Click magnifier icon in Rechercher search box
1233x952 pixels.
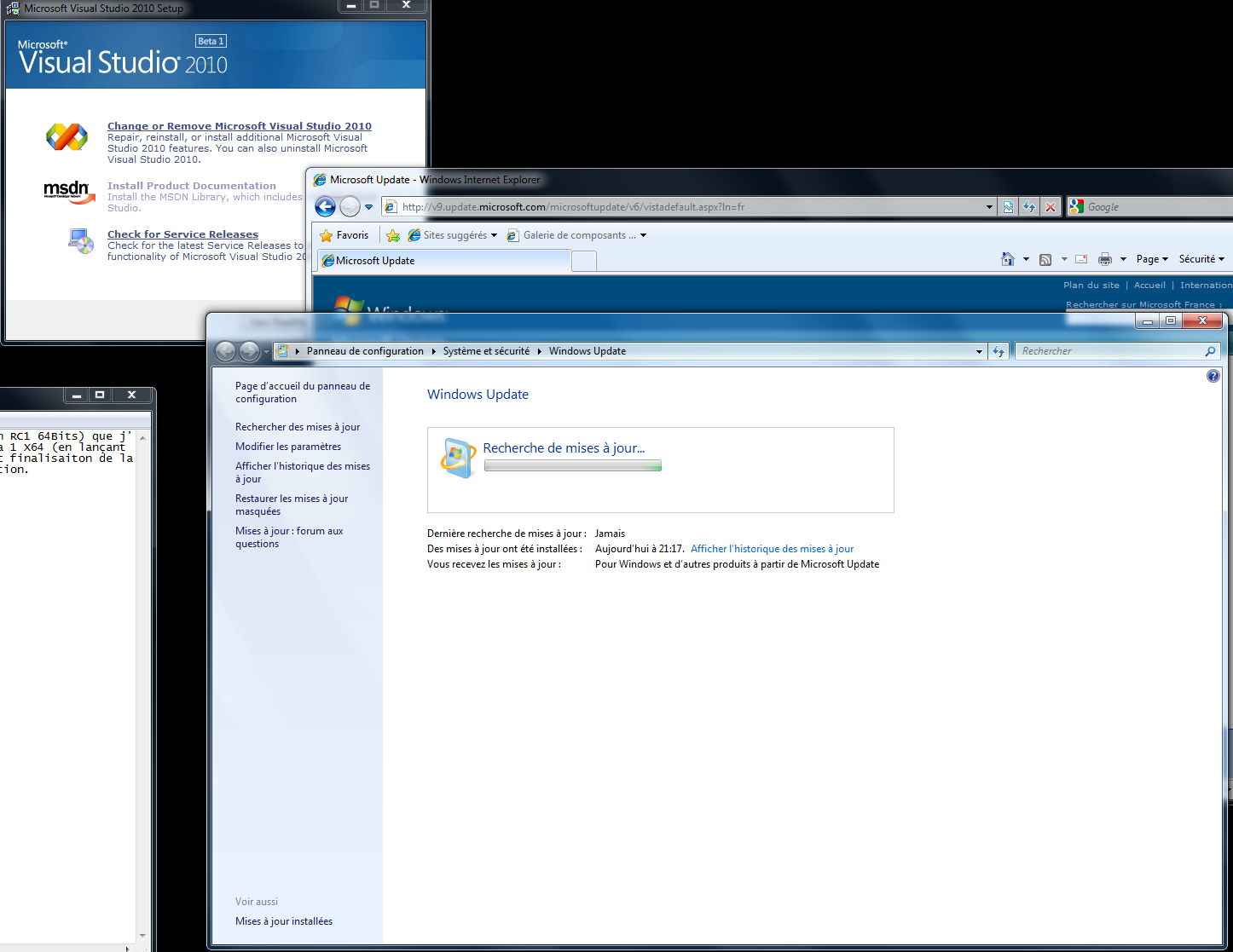click(x=1210, y=351)
